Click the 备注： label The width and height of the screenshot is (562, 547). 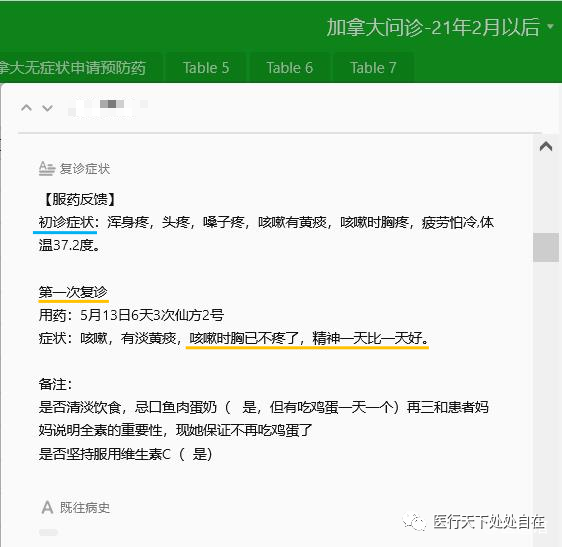[56, 384]
